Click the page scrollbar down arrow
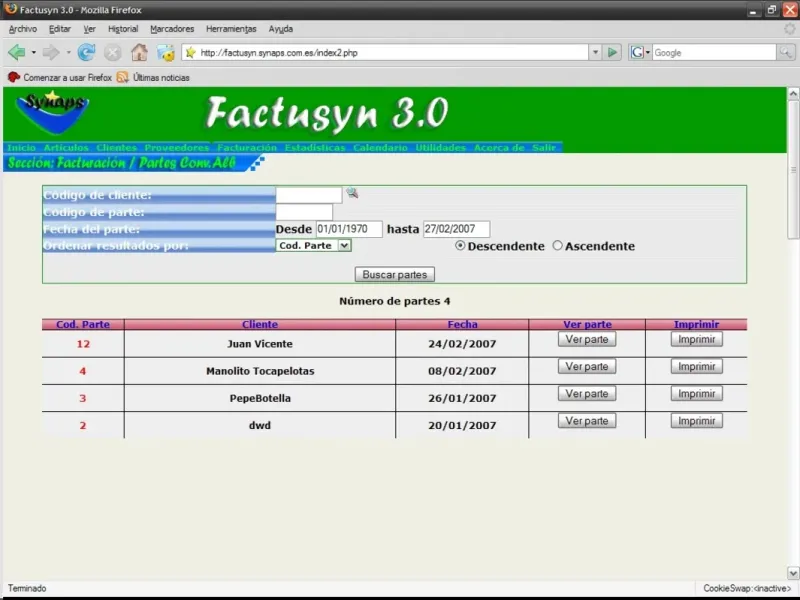The height and width of the screenshot is (600, 800). (793, 572)
